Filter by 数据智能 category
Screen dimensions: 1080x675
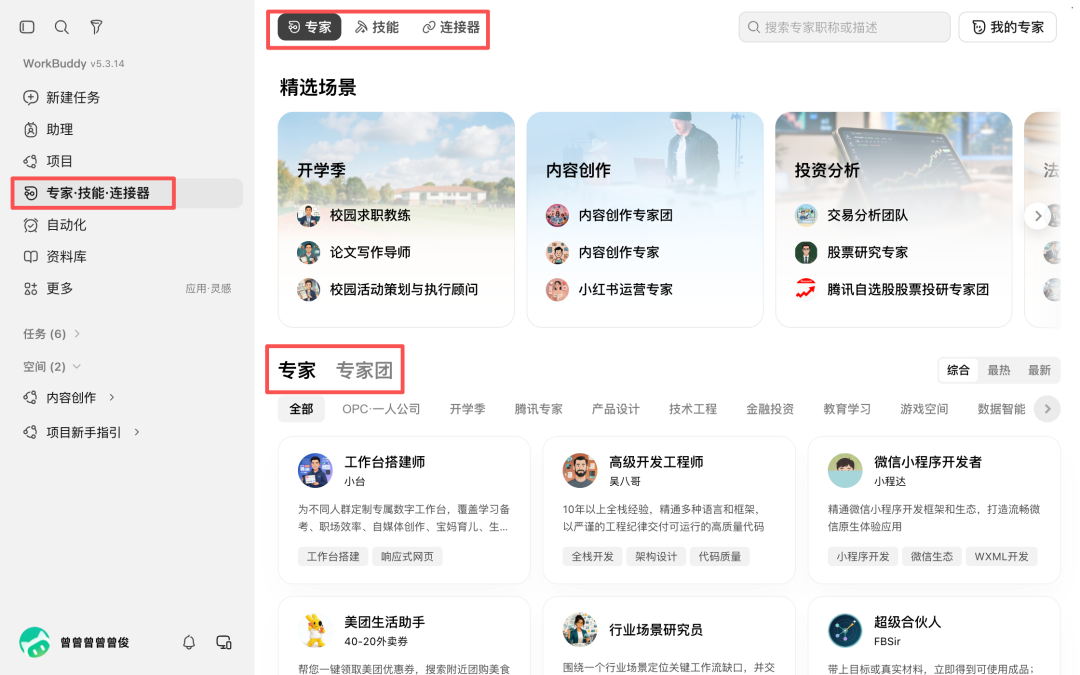(1001, 409)
